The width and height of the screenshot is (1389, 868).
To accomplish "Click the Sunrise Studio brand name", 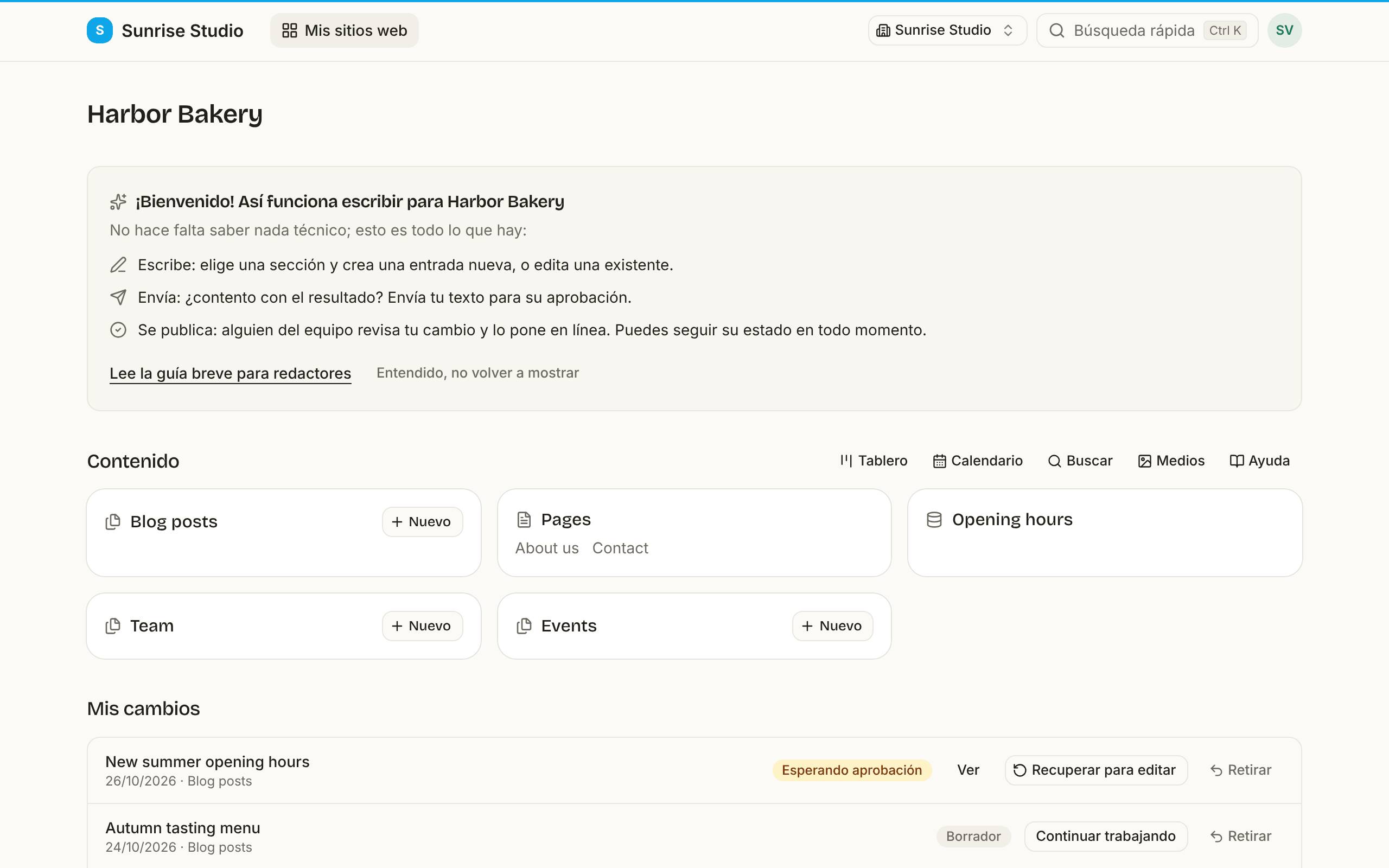I will (182, 30).
